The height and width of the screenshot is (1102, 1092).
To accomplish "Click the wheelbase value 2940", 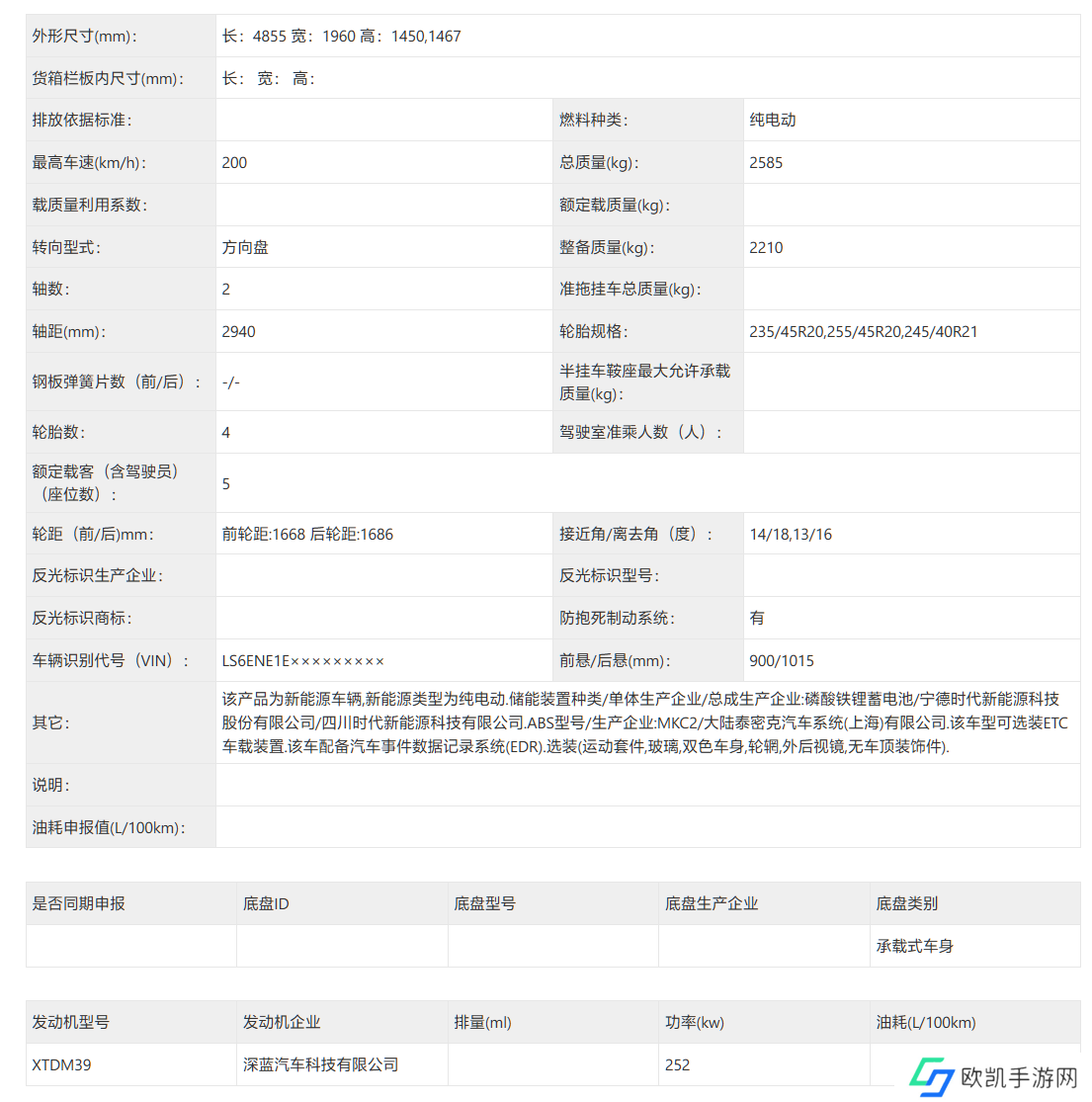I will pos(238,331).
